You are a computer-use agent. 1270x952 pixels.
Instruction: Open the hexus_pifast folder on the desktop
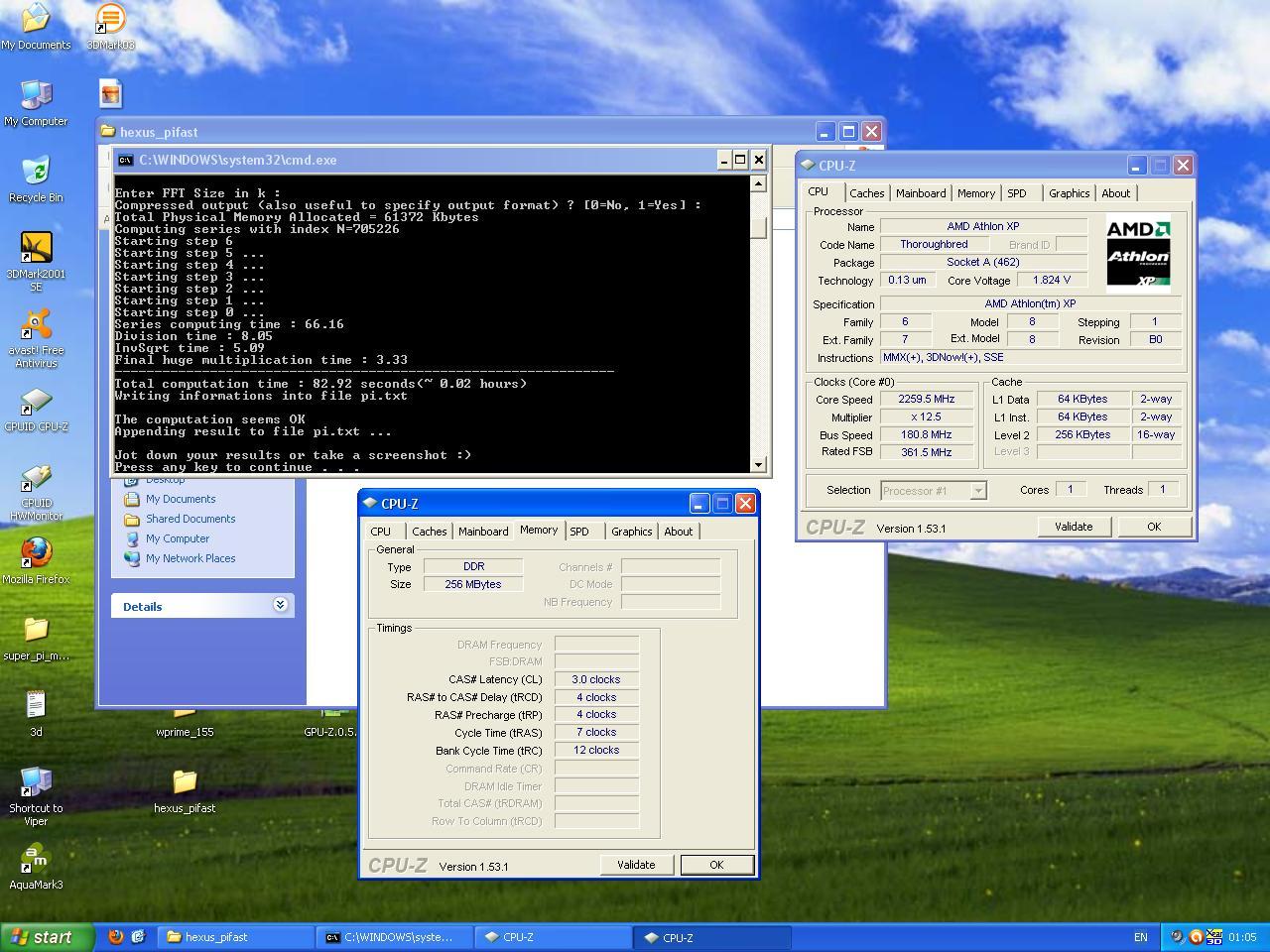point(185,790)
